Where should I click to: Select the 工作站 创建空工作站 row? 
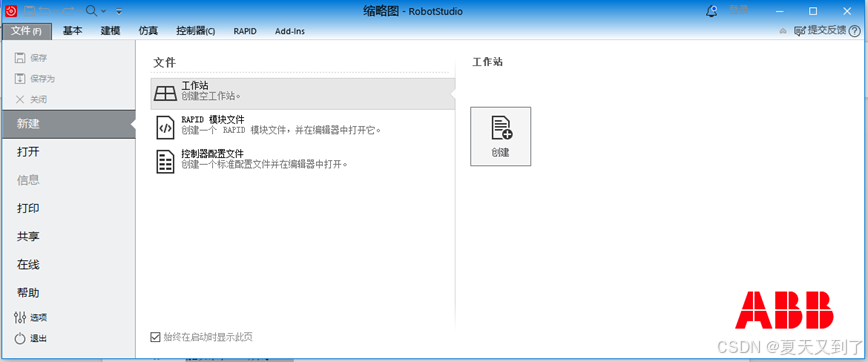click(302, 94)
